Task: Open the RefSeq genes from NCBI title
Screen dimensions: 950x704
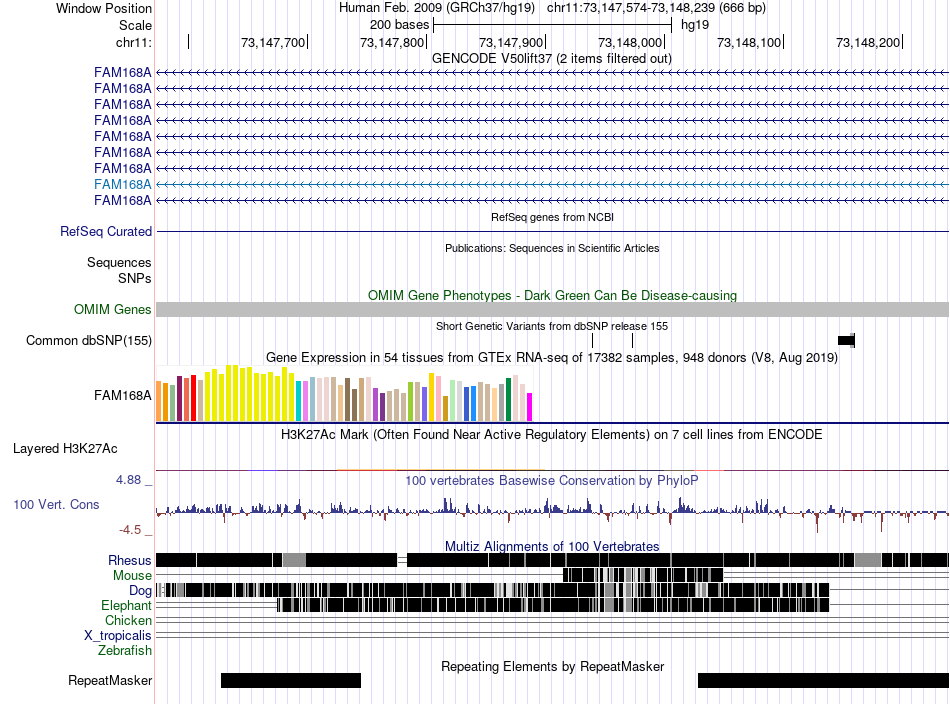Action: [552, 217]
